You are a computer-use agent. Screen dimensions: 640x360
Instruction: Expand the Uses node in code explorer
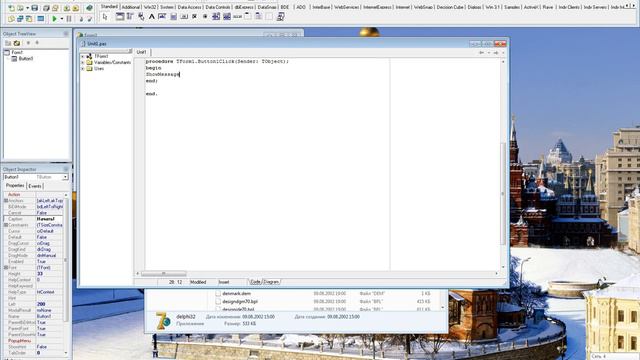(83, 69)
